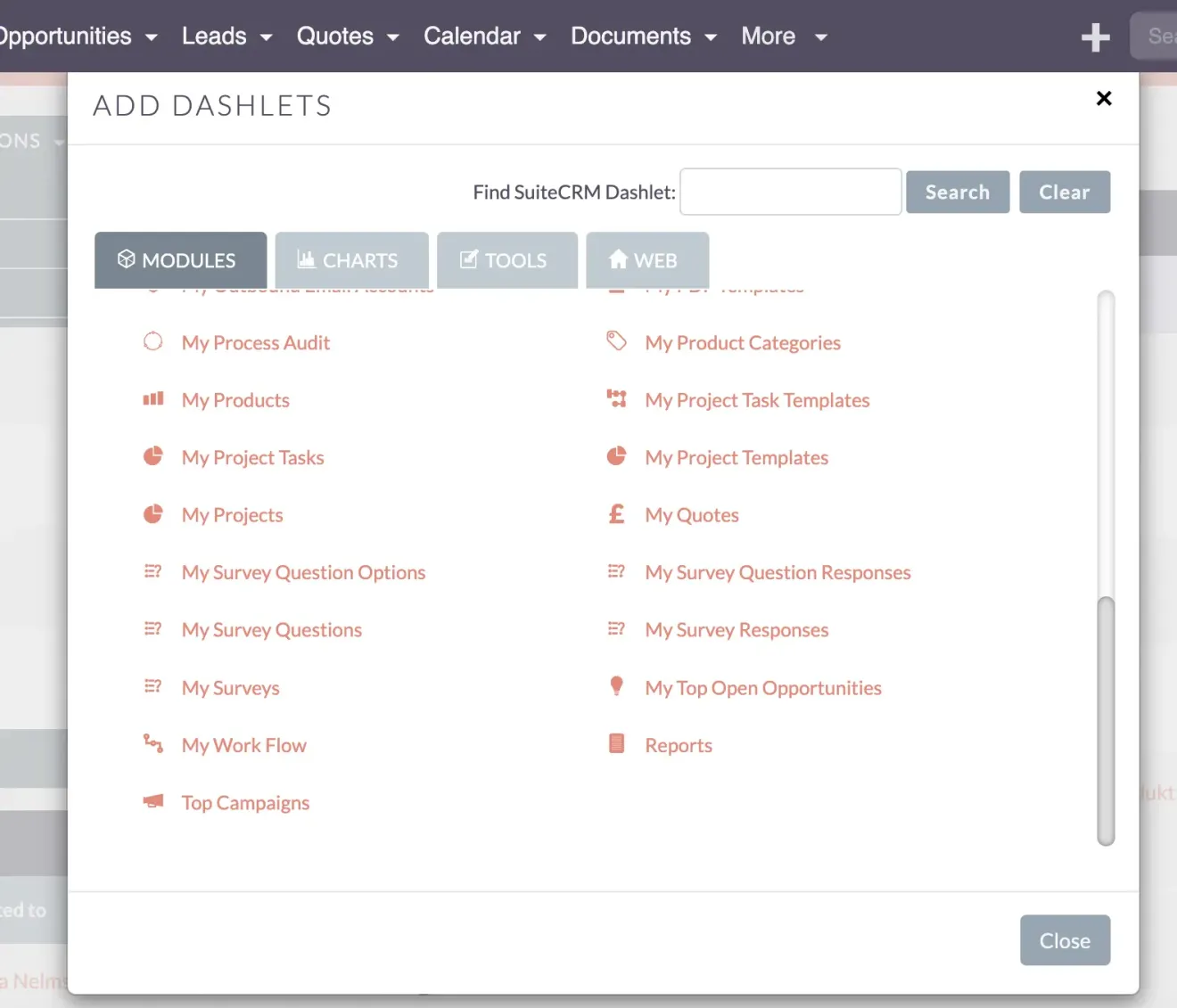Dismiss the dialog with the X icon
Viewport: 1177px width, 1008px height.
click(1104, 98)
